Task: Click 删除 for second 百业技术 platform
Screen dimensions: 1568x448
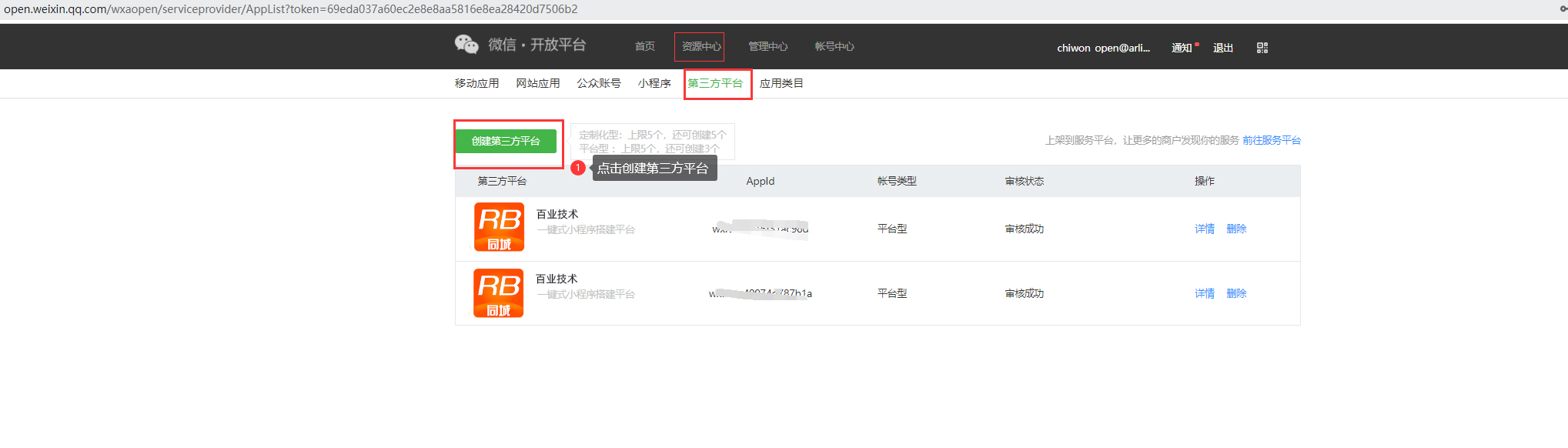Action: click(1236, 293)
